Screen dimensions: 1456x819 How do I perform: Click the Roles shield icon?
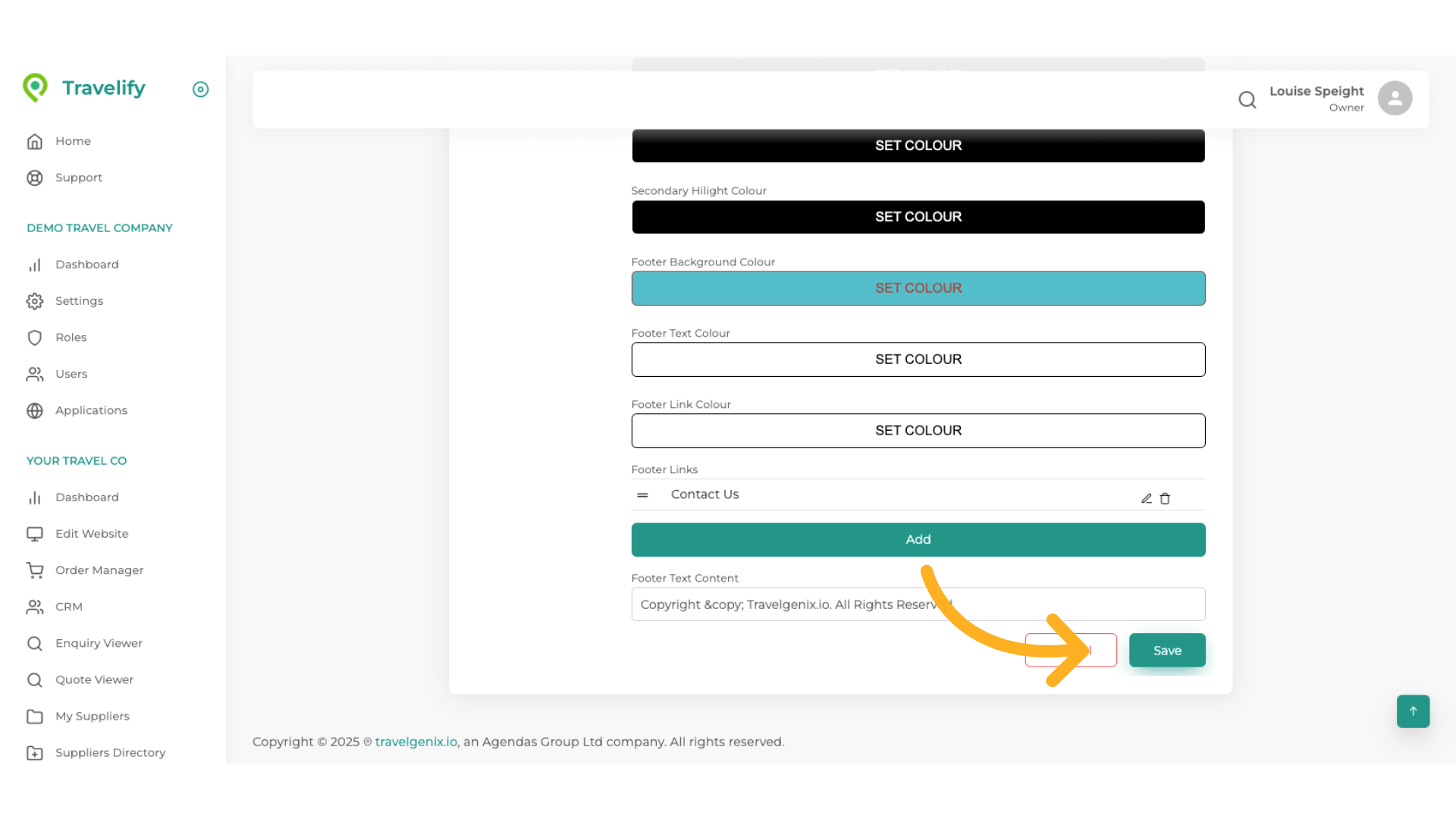(x=35, y=337)
